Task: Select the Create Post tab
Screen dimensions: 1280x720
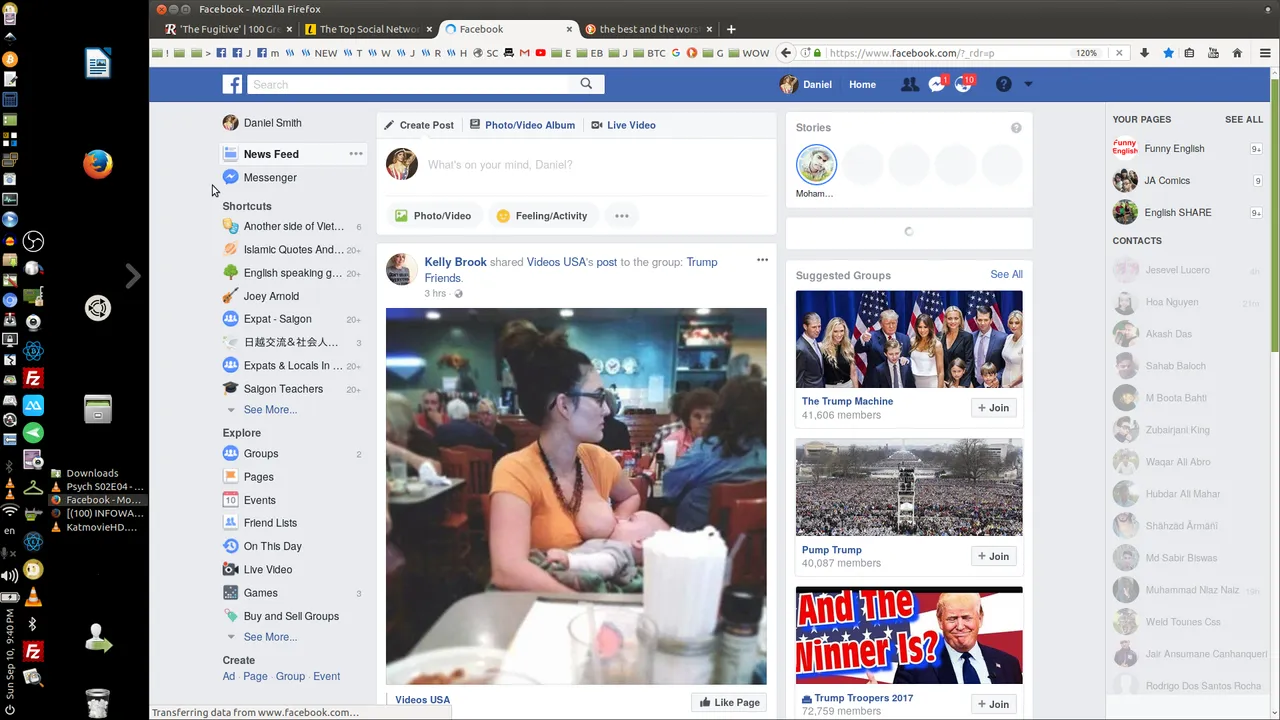Action: 419,125
